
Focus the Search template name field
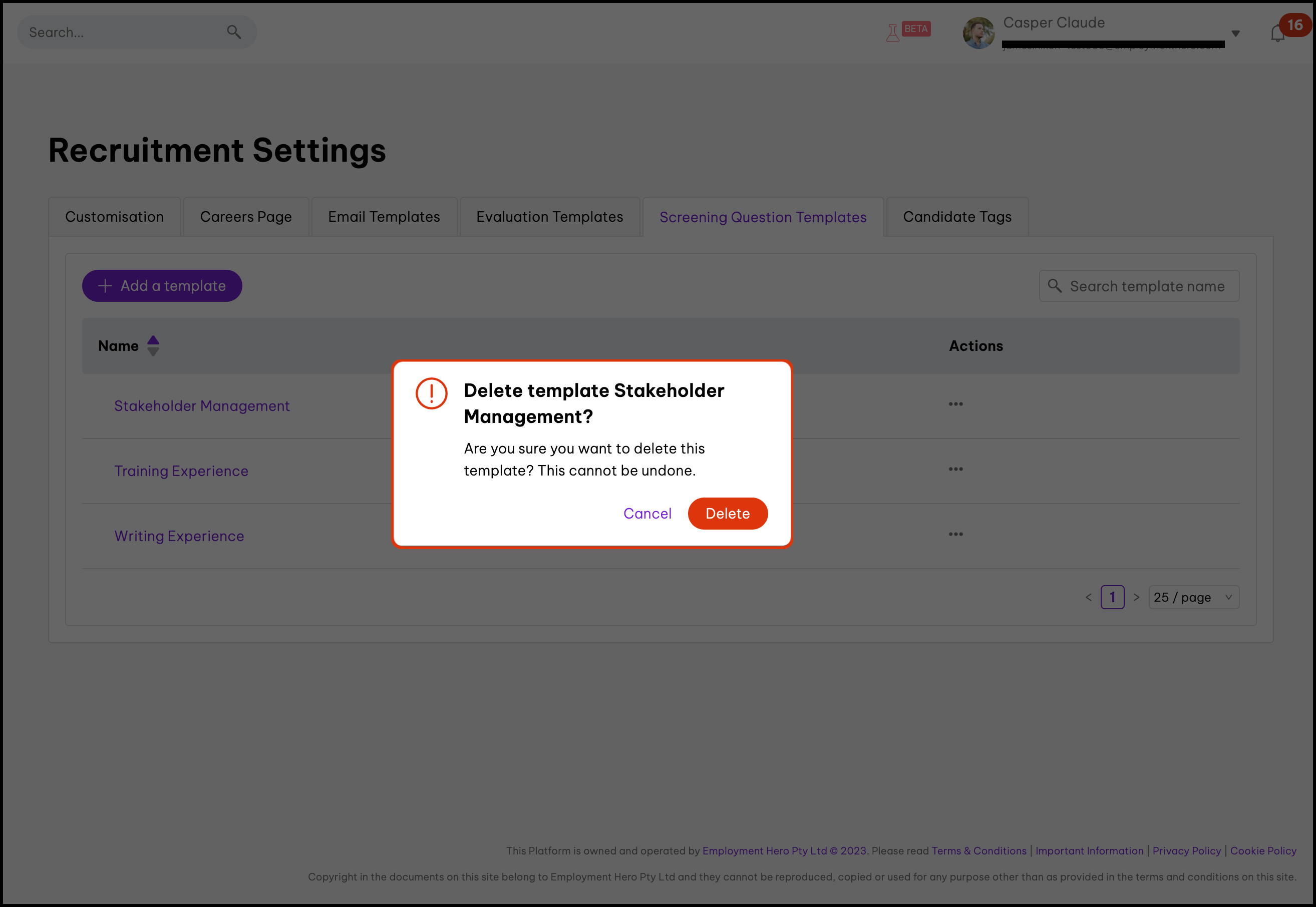click(x=1147, y=286)
